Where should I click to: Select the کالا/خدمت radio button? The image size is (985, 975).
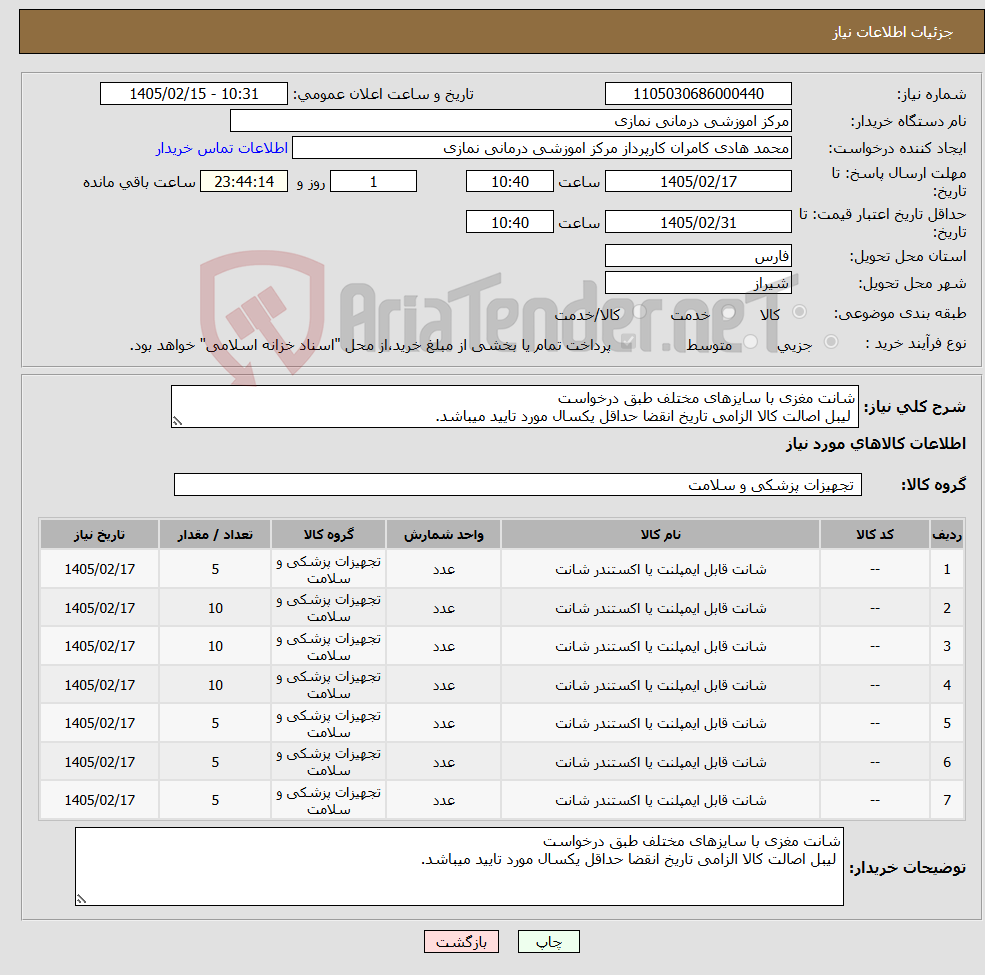[639, 312]
